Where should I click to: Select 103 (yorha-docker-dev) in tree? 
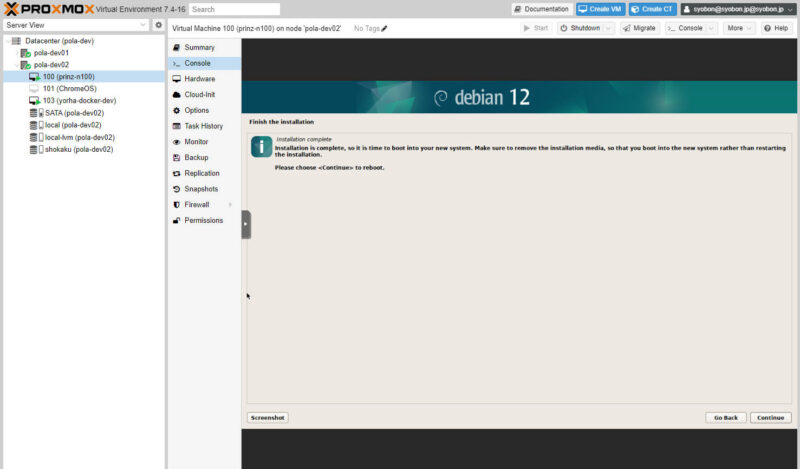point(84,101)
